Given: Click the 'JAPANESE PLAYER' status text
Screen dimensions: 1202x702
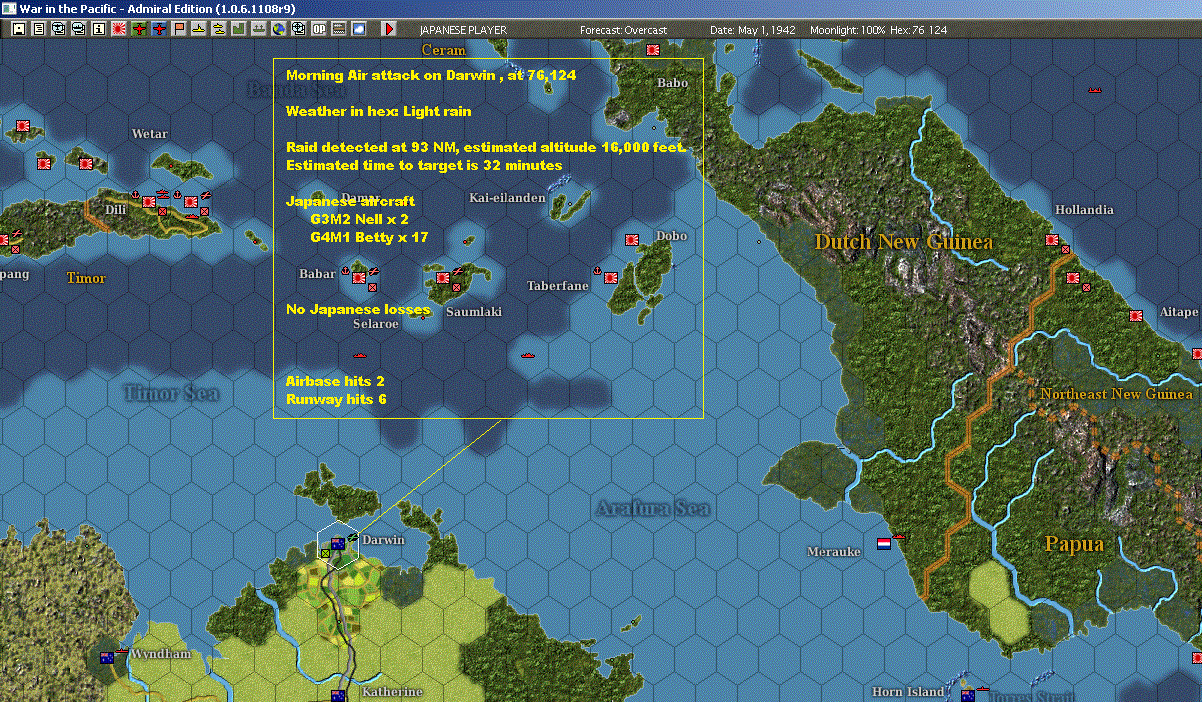Looking at the screenshot, I should click(x=463, y=30).
